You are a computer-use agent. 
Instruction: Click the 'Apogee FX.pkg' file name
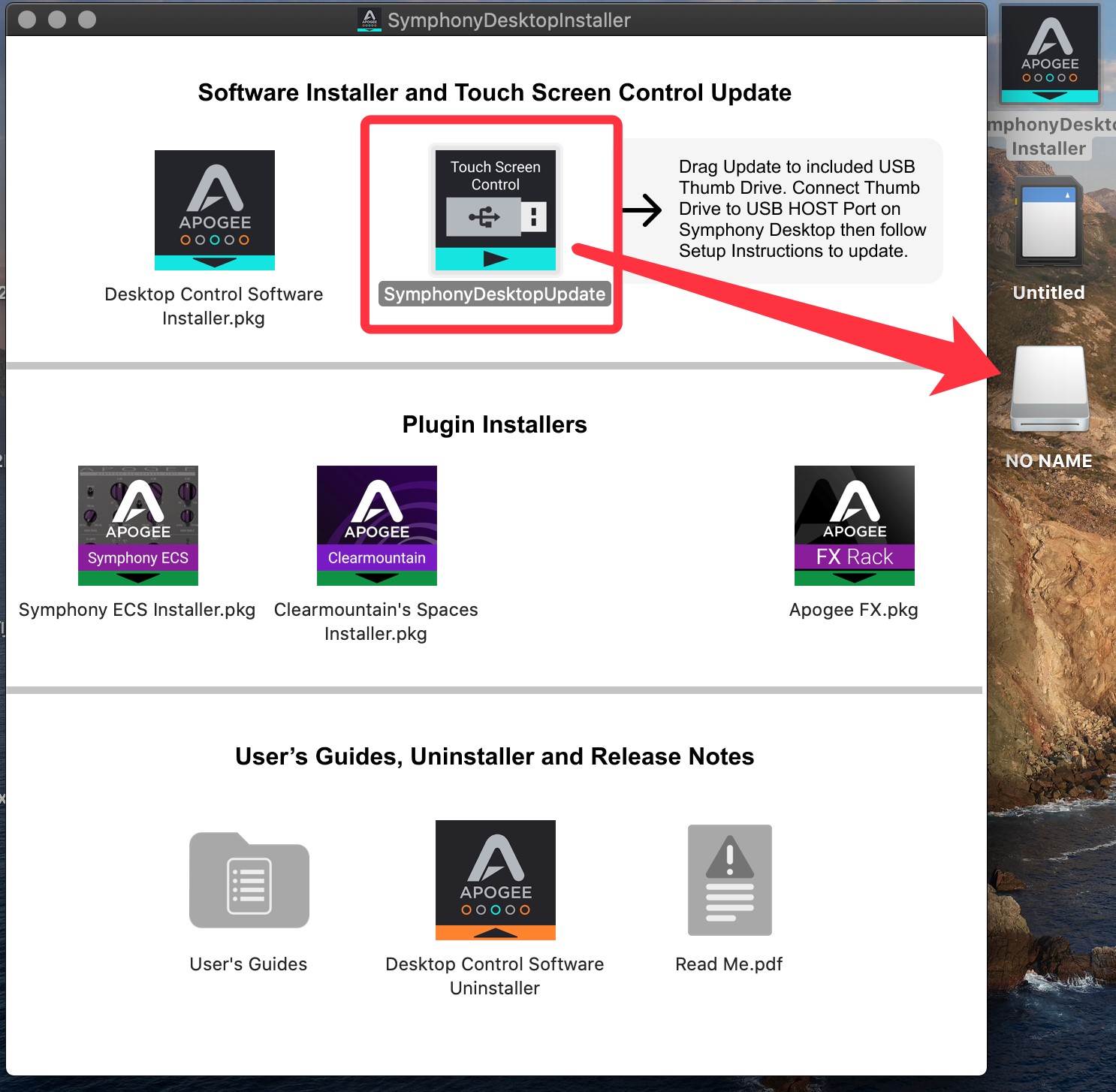(854, 609)
